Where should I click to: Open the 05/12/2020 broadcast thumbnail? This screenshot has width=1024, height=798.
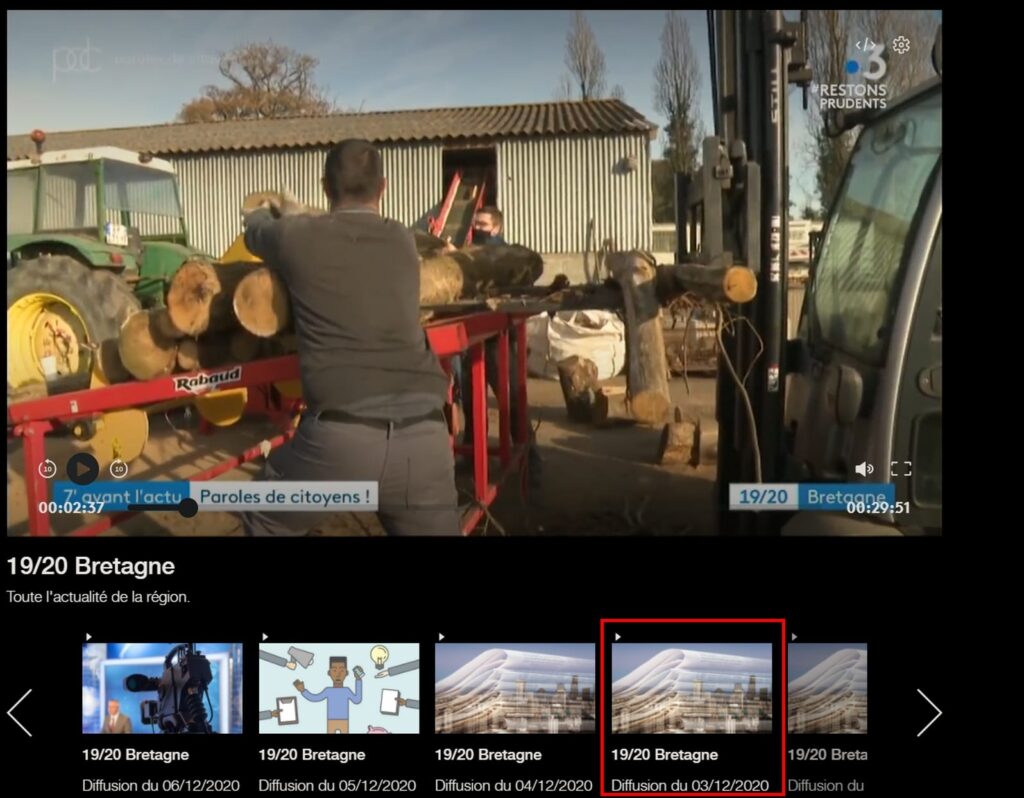339,688
